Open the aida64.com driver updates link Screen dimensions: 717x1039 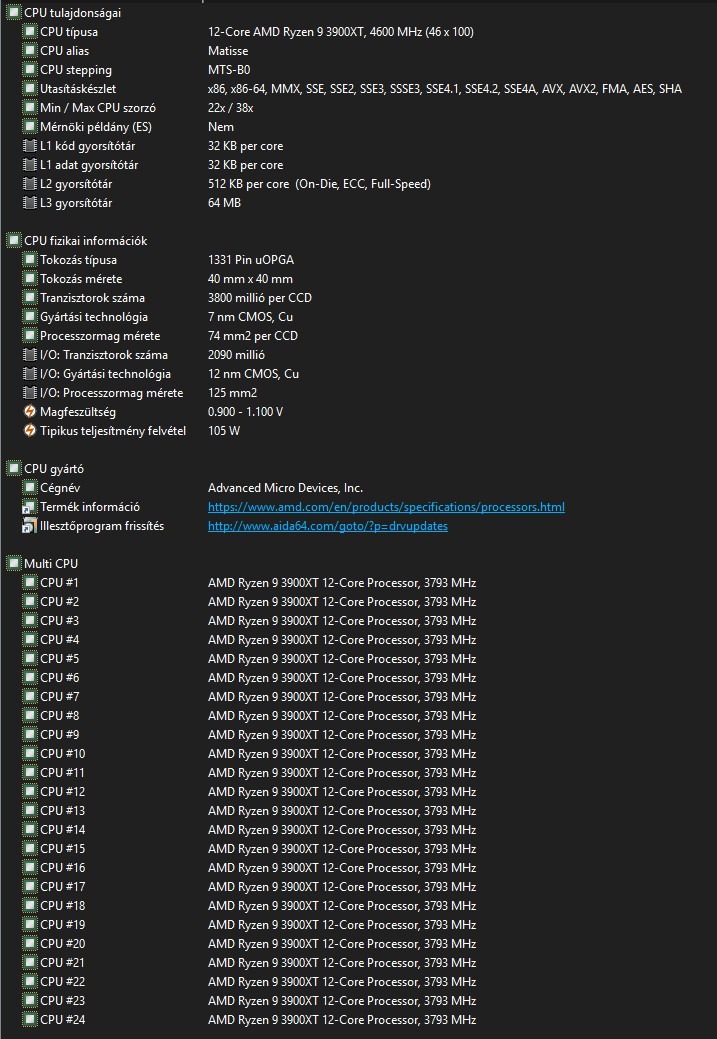point(327,526)
